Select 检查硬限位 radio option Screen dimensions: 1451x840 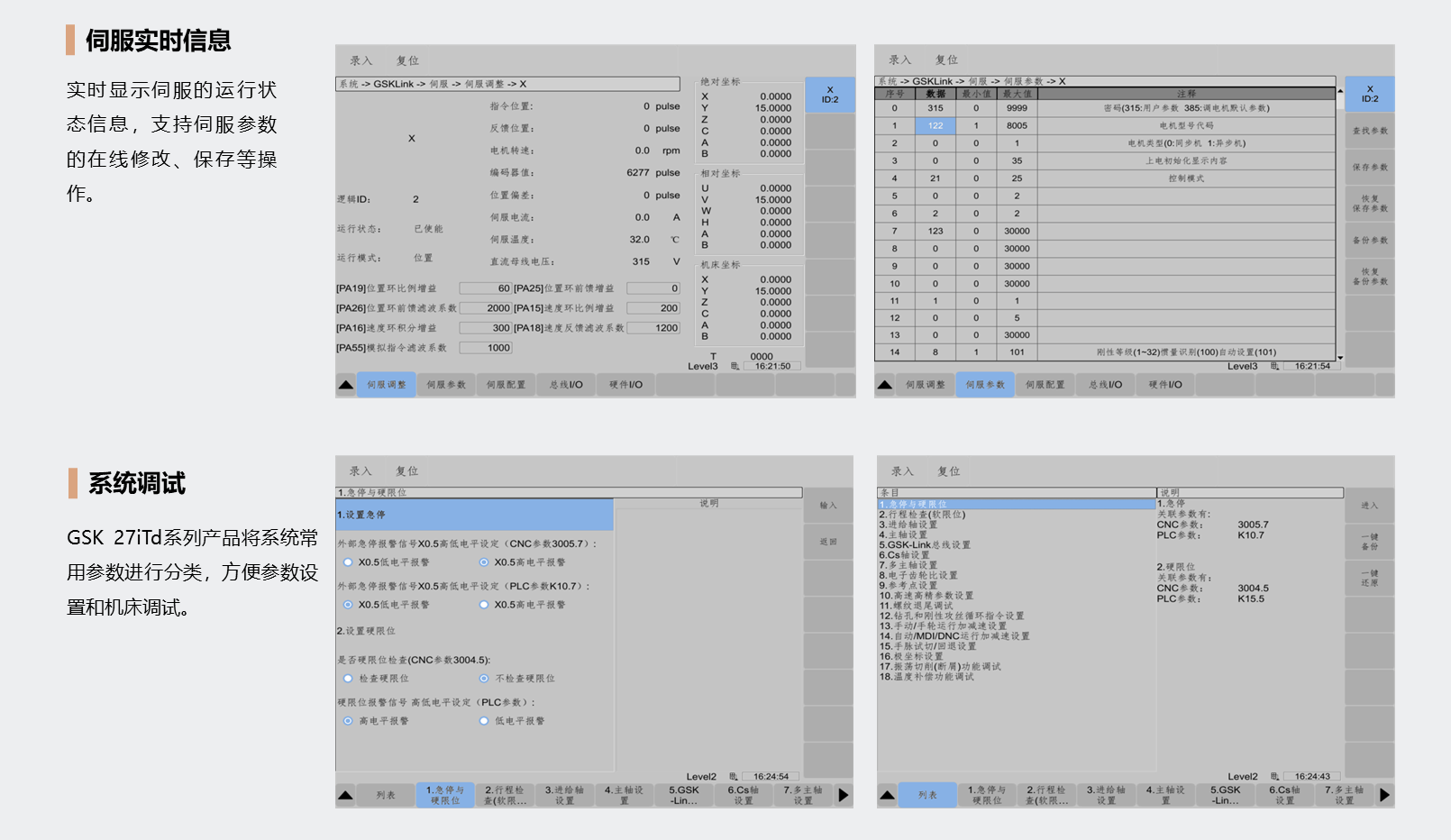[348, 679]
